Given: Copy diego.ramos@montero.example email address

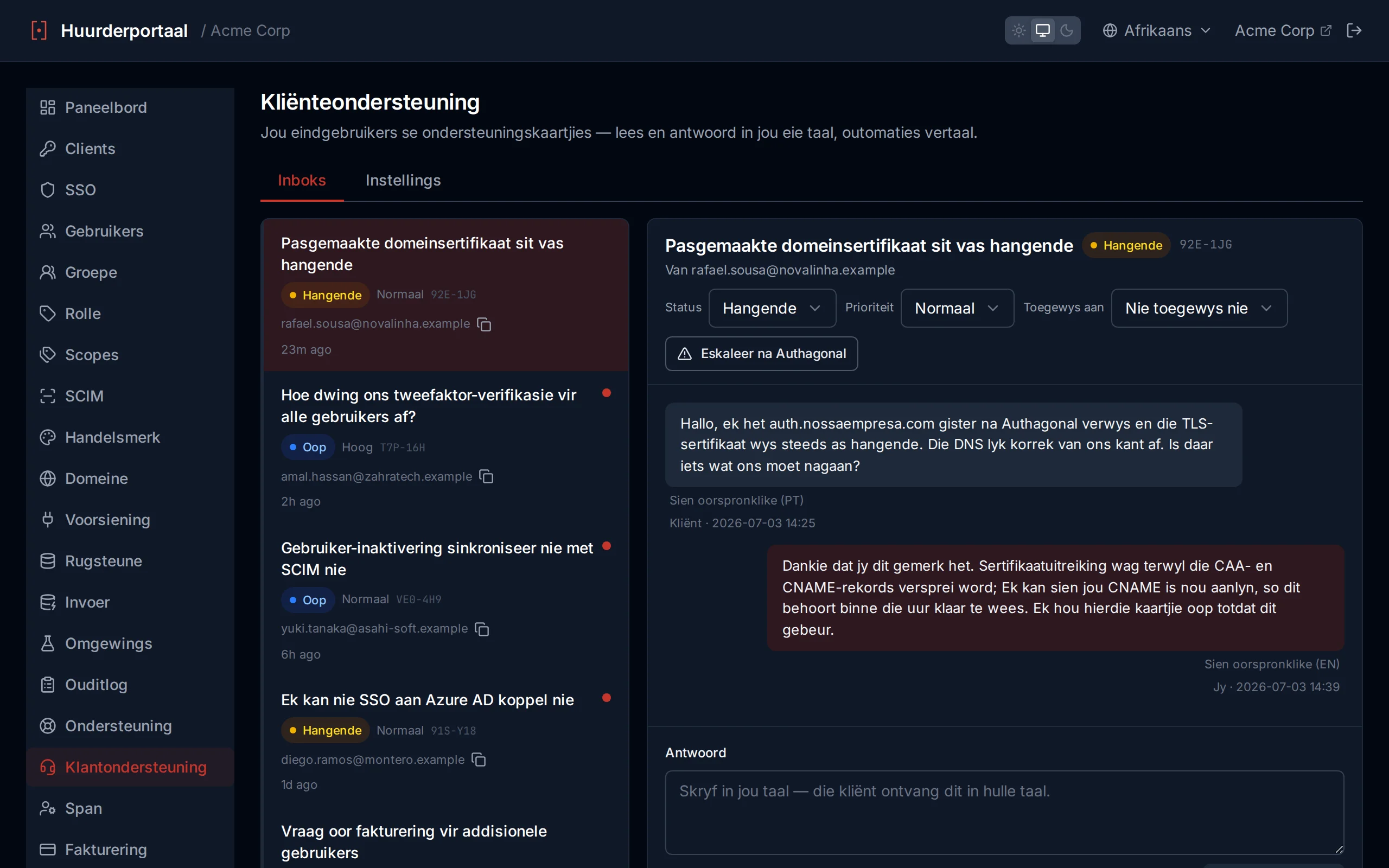Looking at the screenshot, I should click(x=479, y=760).
